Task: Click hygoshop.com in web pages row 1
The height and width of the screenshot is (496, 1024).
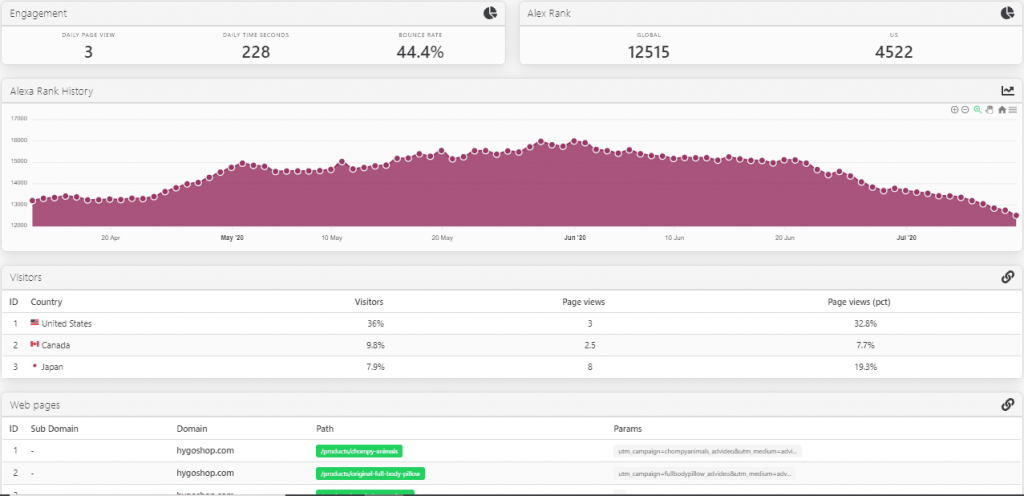Action: point(205,450)
